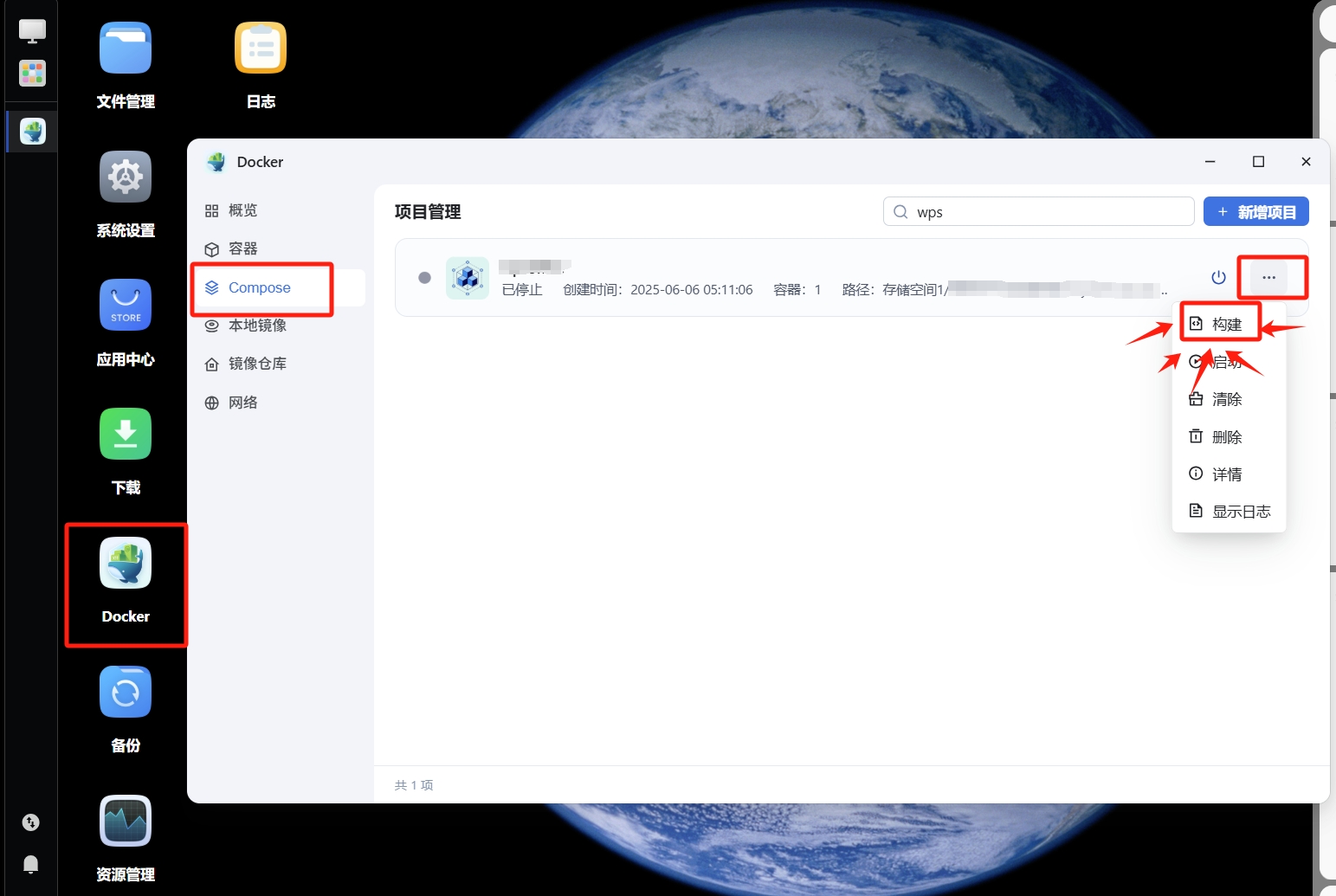
Task: Choose 启动 start from the context menu
Action: pyautogui.click(x=1229, y=362)
